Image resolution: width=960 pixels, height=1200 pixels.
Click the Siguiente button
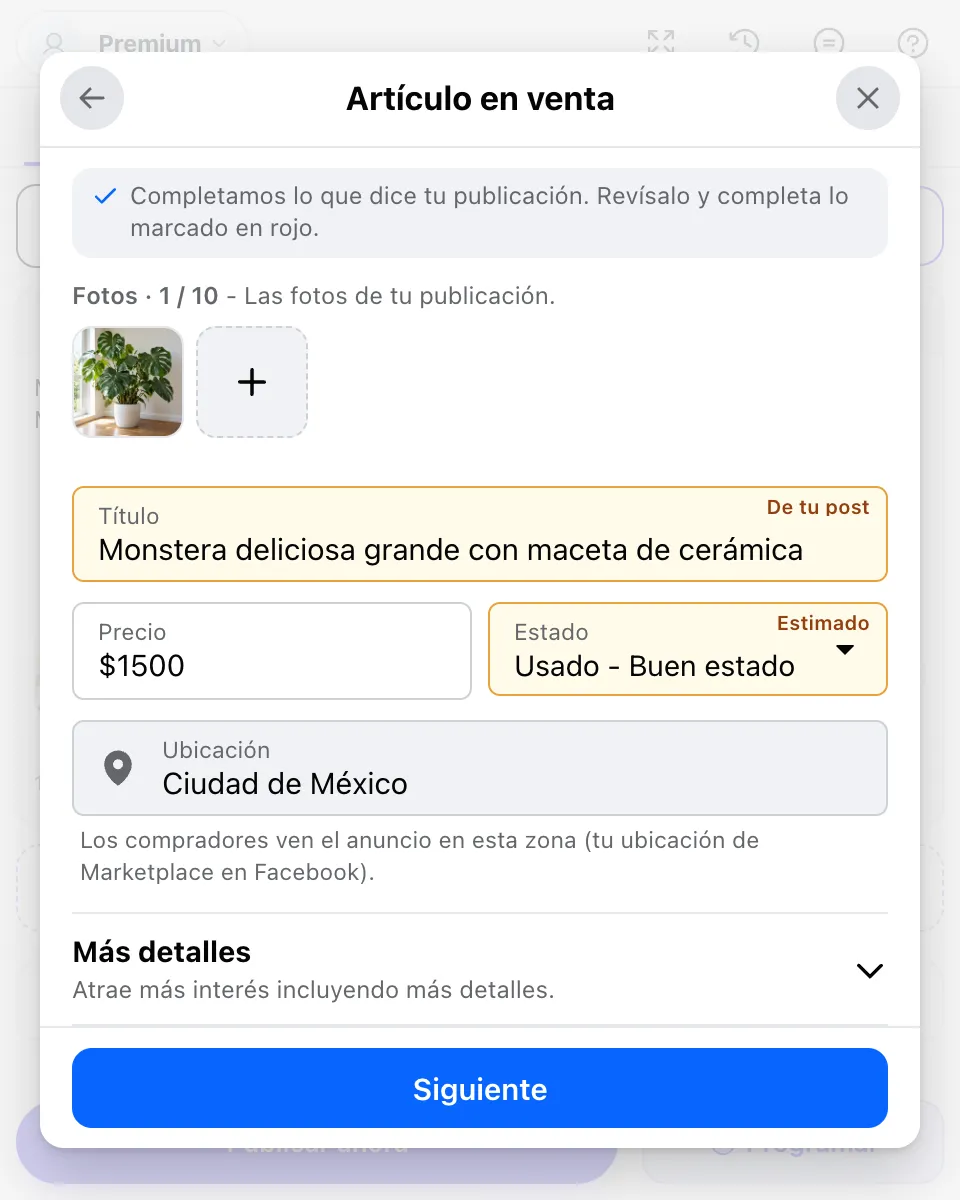click(x=480, y=1088)
